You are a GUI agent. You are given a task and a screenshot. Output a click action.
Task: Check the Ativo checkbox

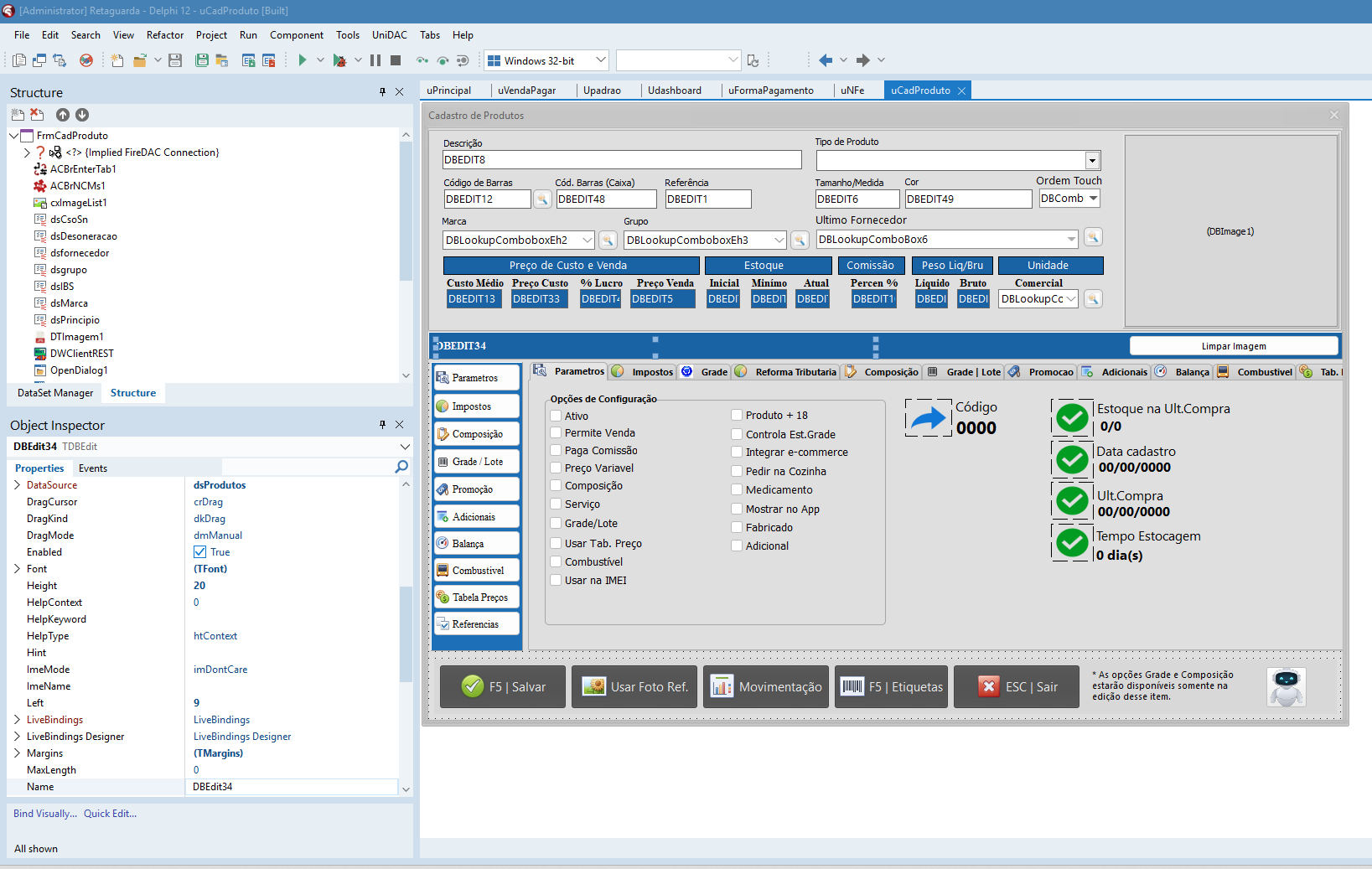tap(556, 416)
